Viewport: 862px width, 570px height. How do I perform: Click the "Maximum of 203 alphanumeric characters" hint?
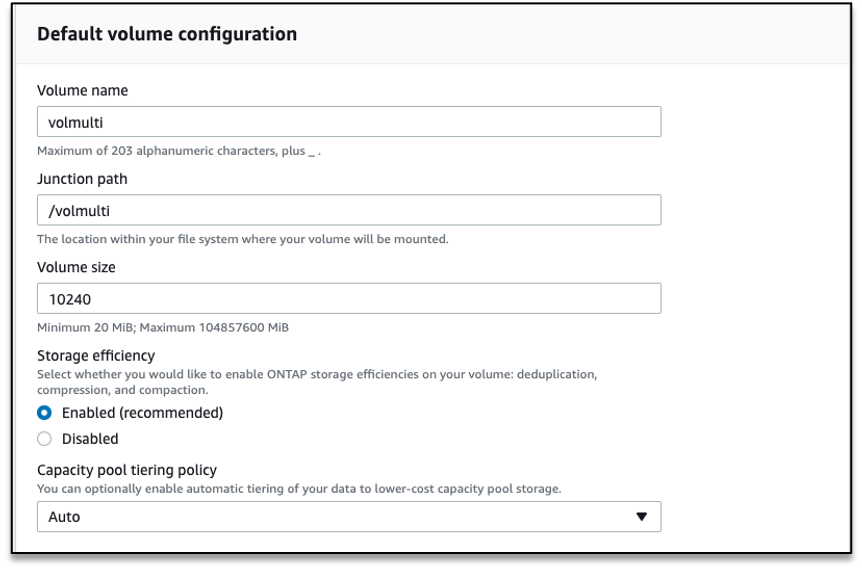(178, 152)
